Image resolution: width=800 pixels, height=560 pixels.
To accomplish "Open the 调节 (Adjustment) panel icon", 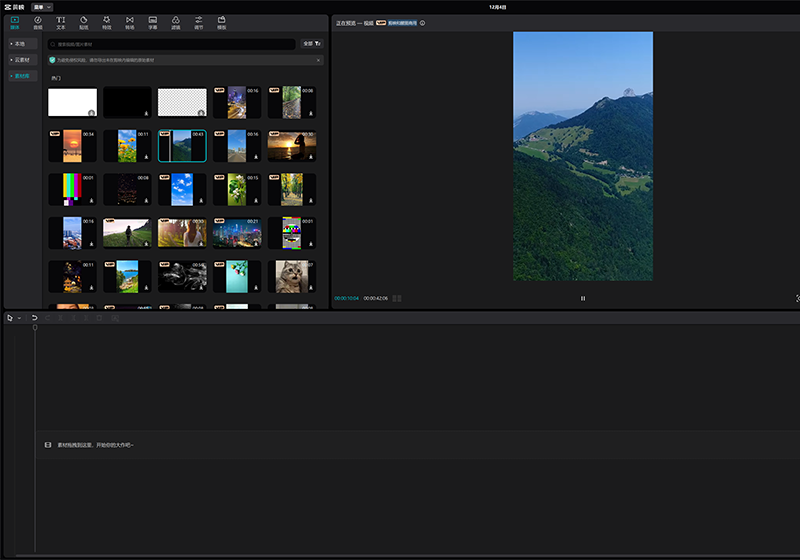I will 199,21.
